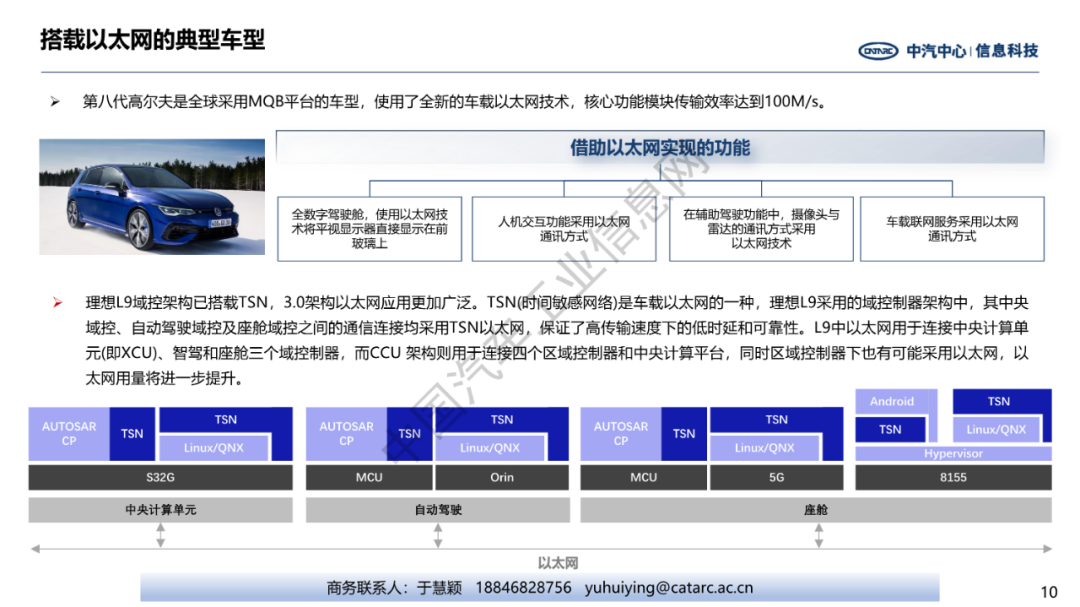Click the CATARC oval logo icon
The image size is (1080, 607).
pyautogui.click(x=878, y=51)
